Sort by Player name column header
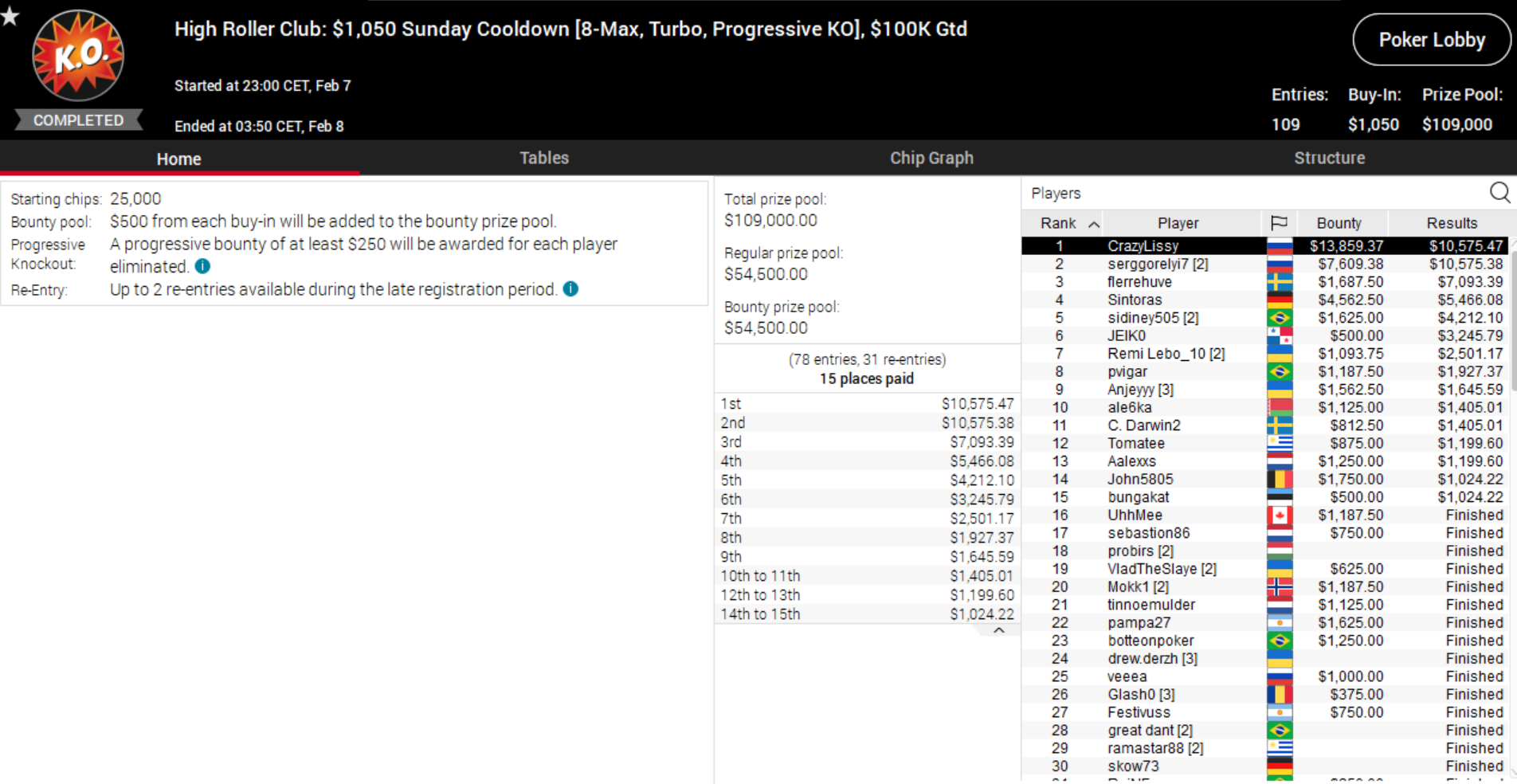 click(1178, 223)
